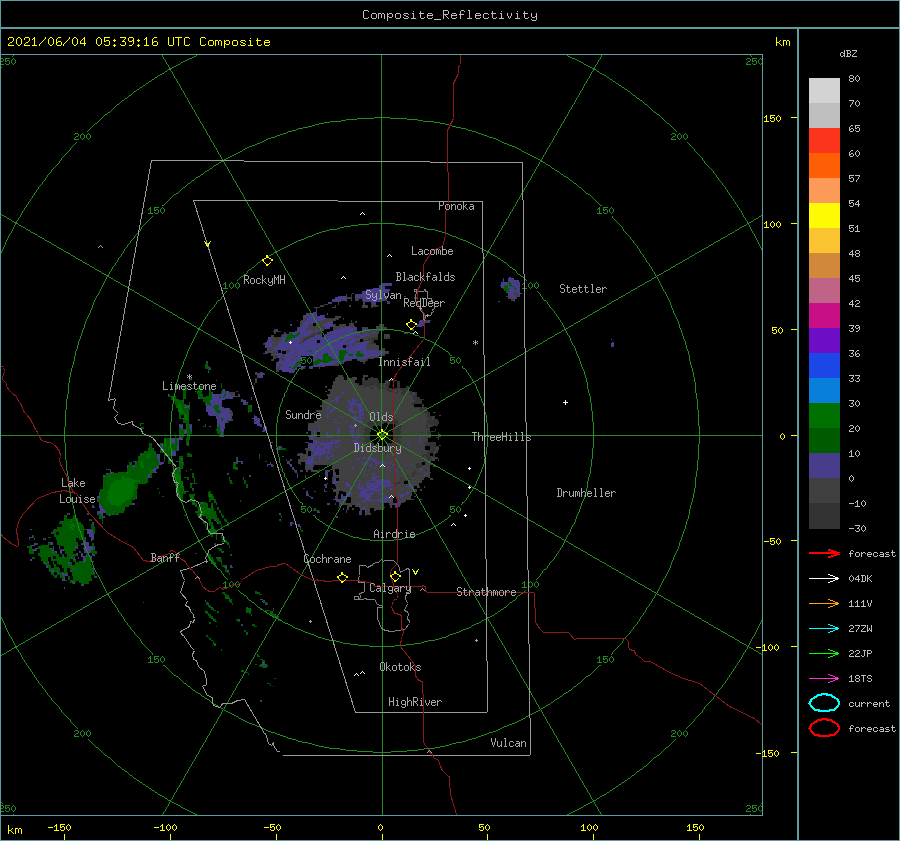
Task: Click the magenta 18TS arrow in legend
Action: coord(824,679)
